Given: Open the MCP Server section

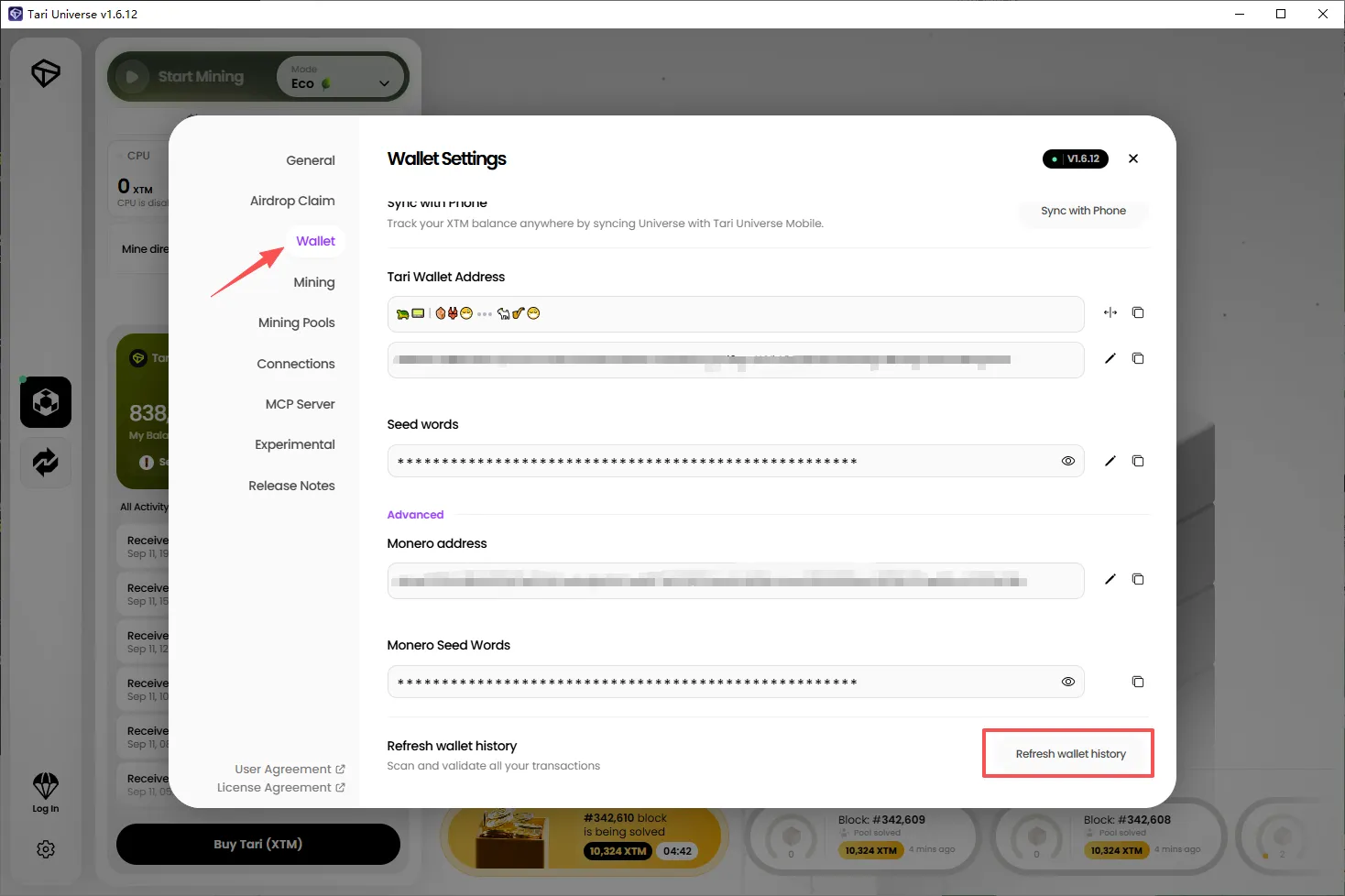Looking at the screenshot, I should pyautogui.click(x=300, y=404).
